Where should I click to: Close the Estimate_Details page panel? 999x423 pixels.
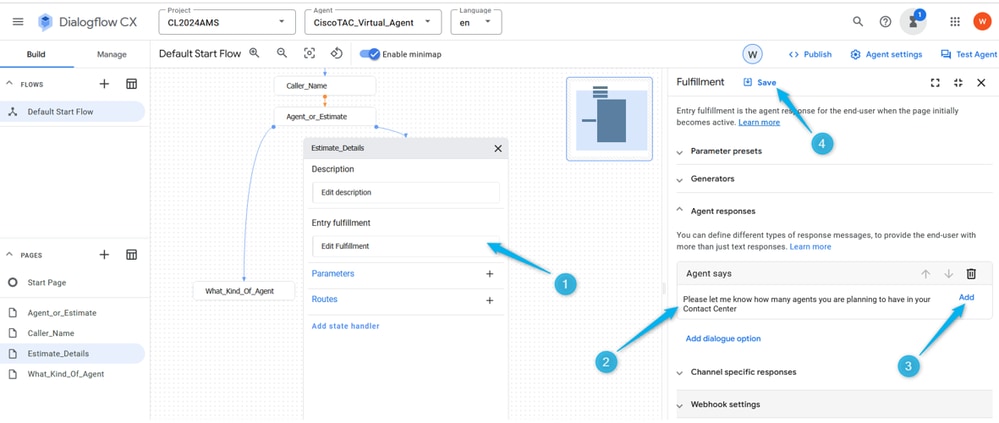498,148
